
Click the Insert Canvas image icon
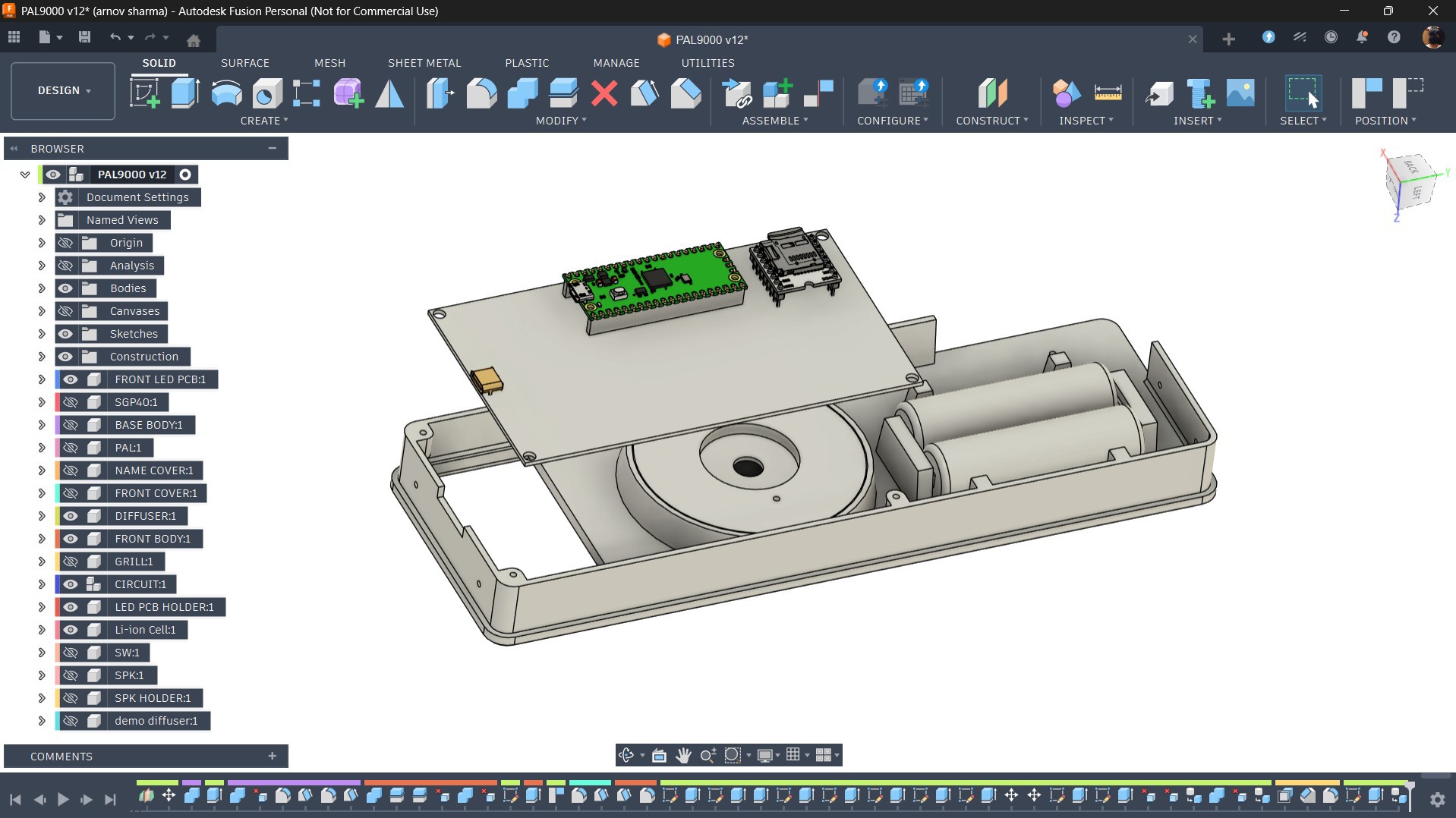(1240, 93)
